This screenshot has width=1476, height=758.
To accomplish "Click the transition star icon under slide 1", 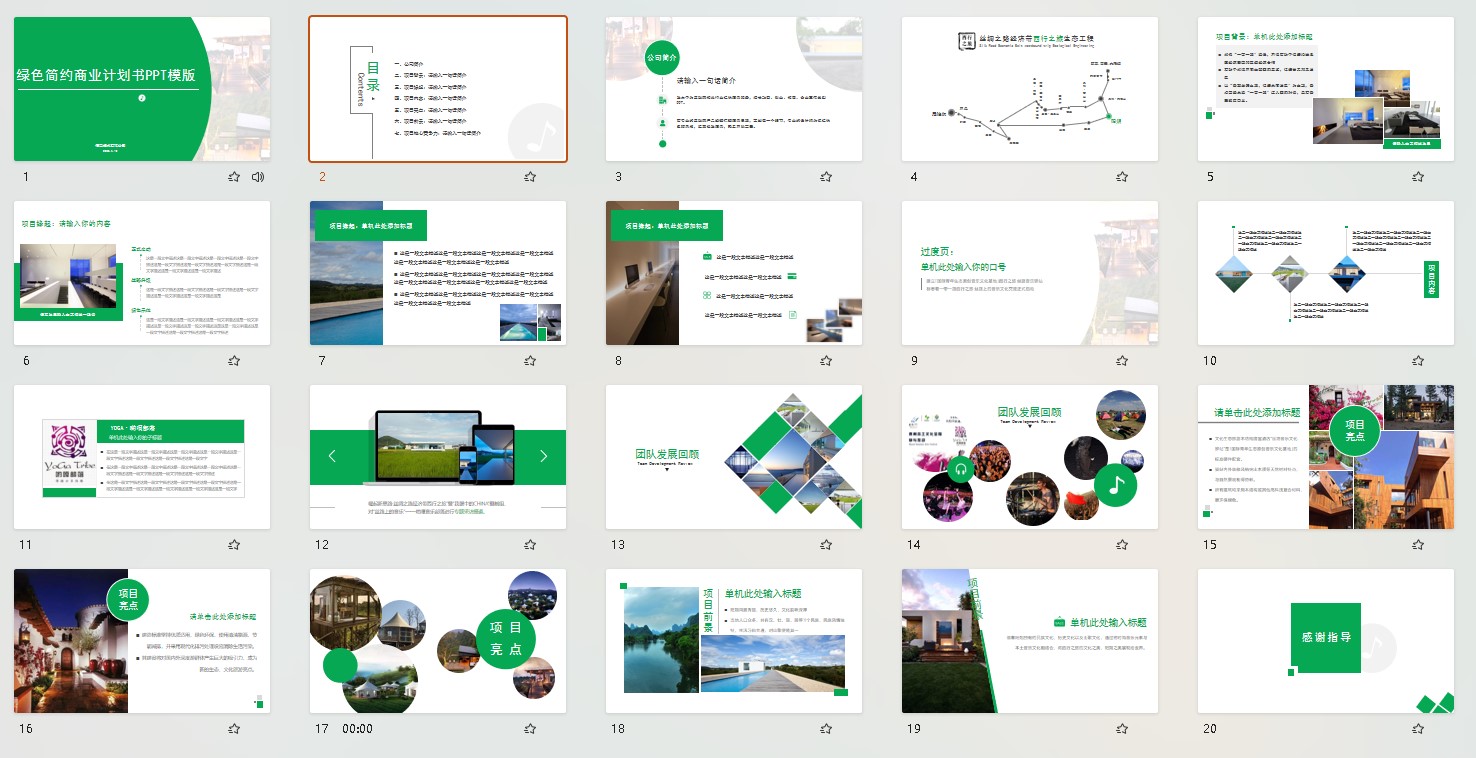I will (234, 177).
